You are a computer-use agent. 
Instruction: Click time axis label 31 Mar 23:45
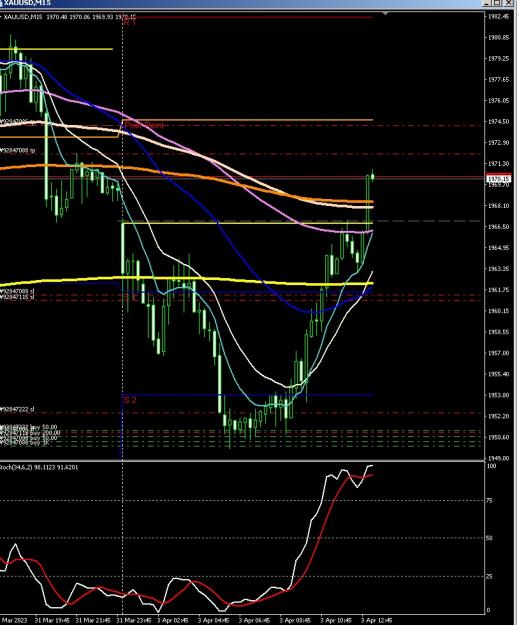pos(134,621)
